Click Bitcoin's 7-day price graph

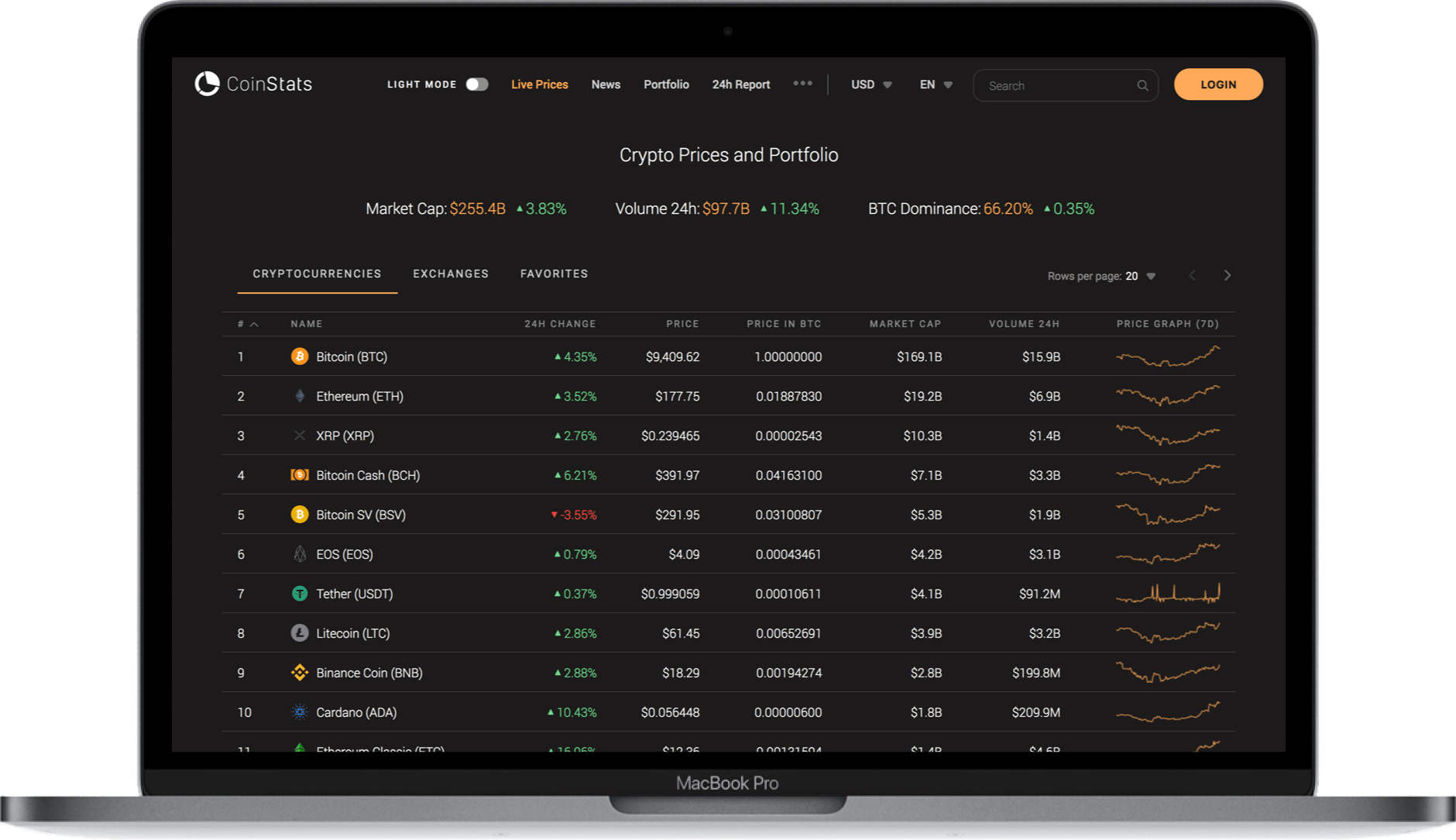click(1168, 356)
